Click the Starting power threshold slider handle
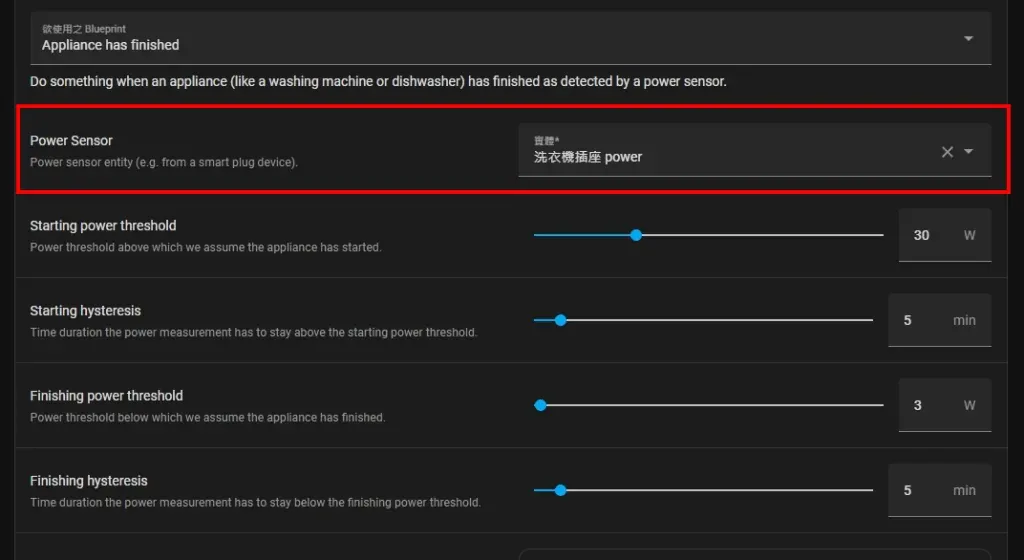Screen dimensions: 1024x560 636,235
